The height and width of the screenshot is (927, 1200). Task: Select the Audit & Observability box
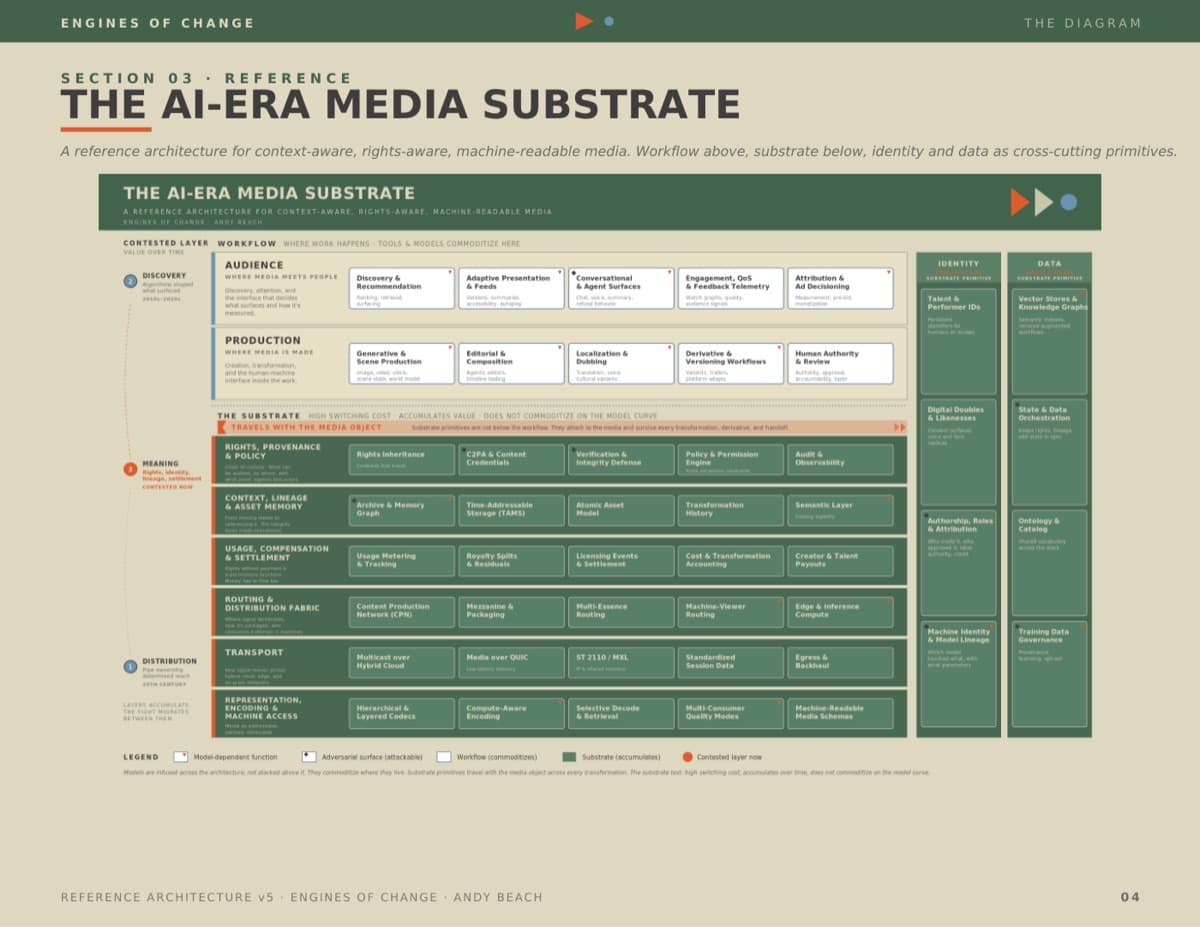(841, 459)
